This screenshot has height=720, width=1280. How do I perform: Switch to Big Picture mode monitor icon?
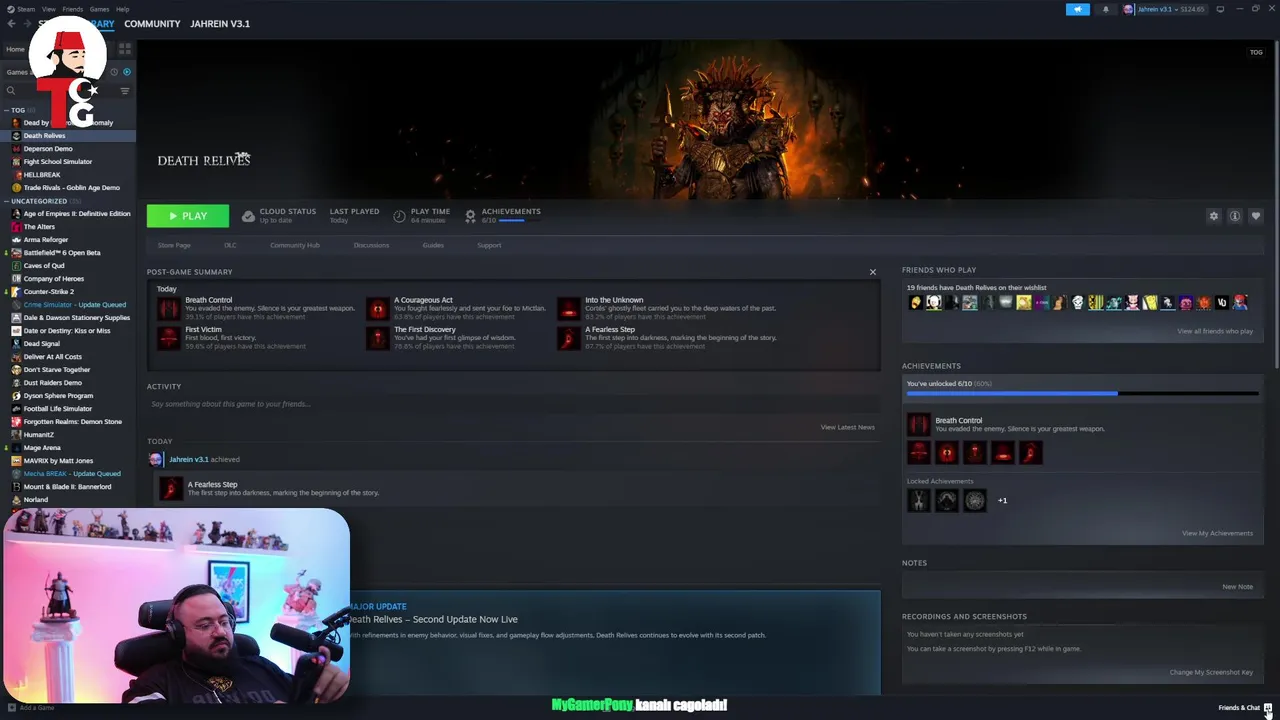[1220, 9]
